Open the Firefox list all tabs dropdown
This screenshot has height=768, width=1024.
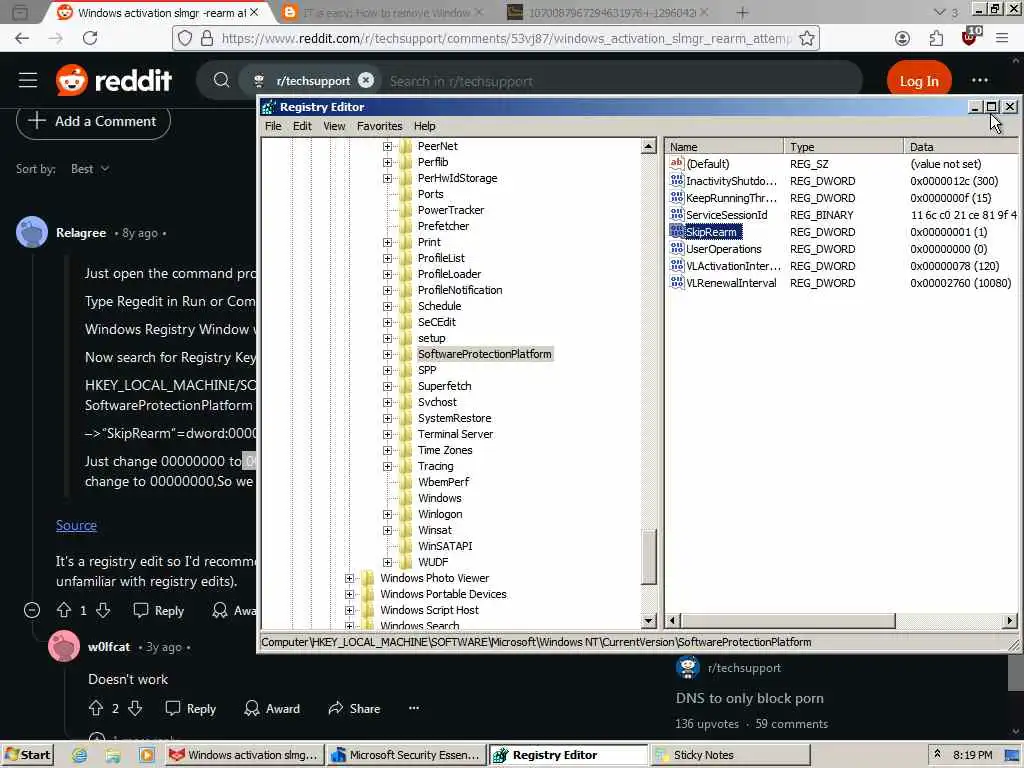coord(939,12)
